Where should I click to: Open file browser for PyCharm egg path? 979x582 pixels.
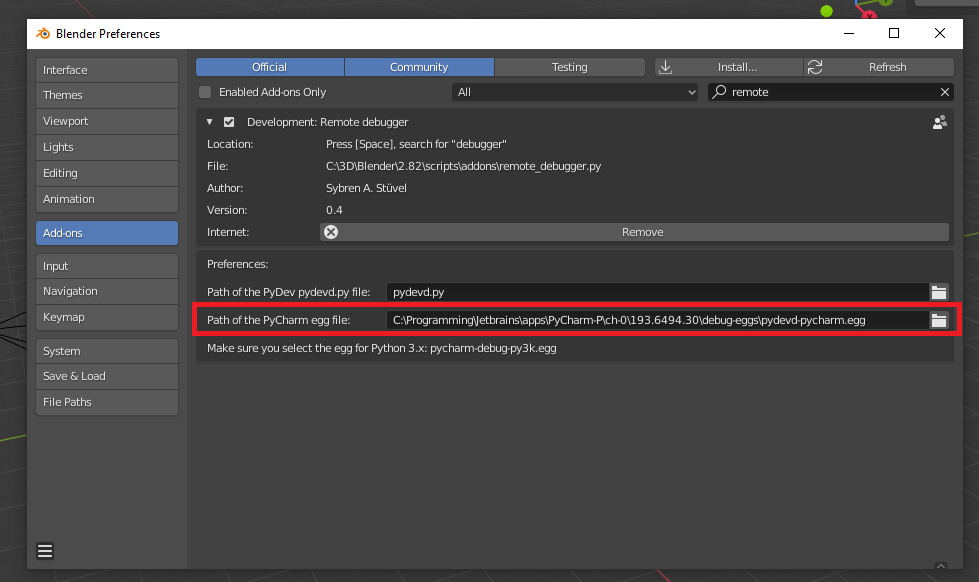click(938, 318)
